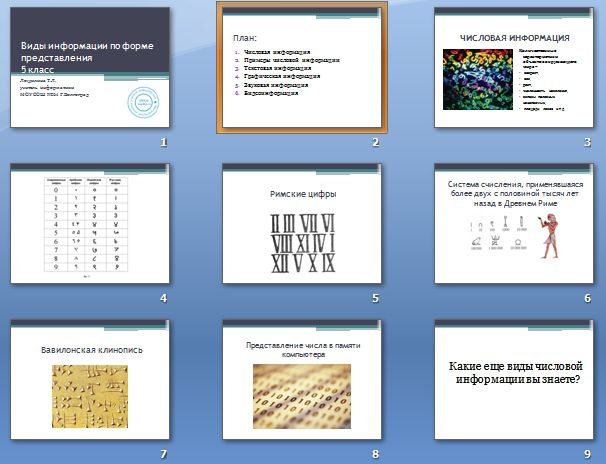Click the slide number 9 label
The image size is (606, 464).
click(x=587, y=454)
